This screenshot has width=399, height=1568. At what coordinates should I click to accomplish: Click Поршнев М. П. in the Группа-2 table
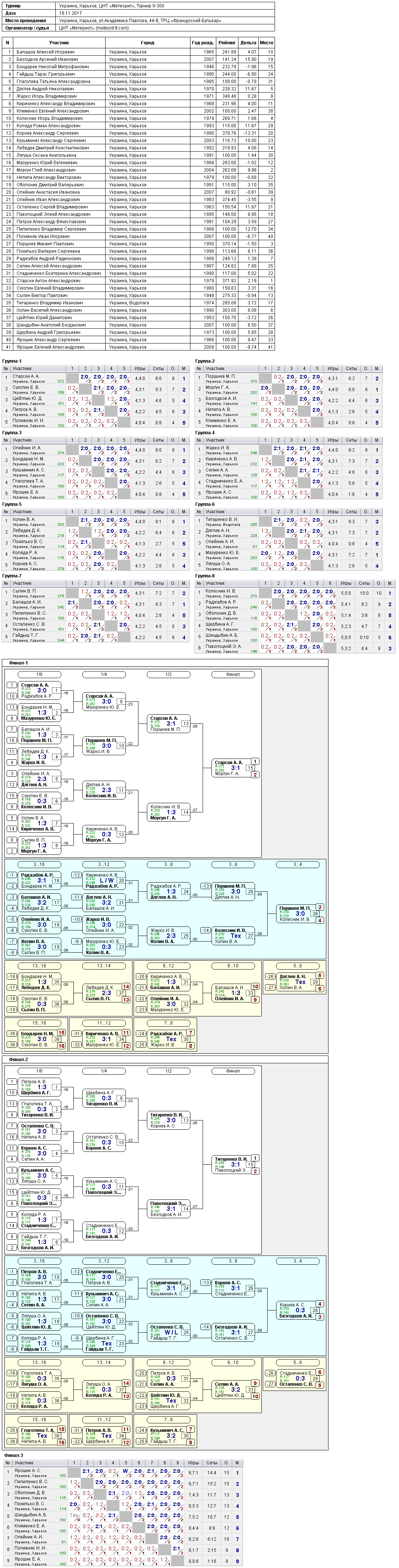click(x=220, y=376)
